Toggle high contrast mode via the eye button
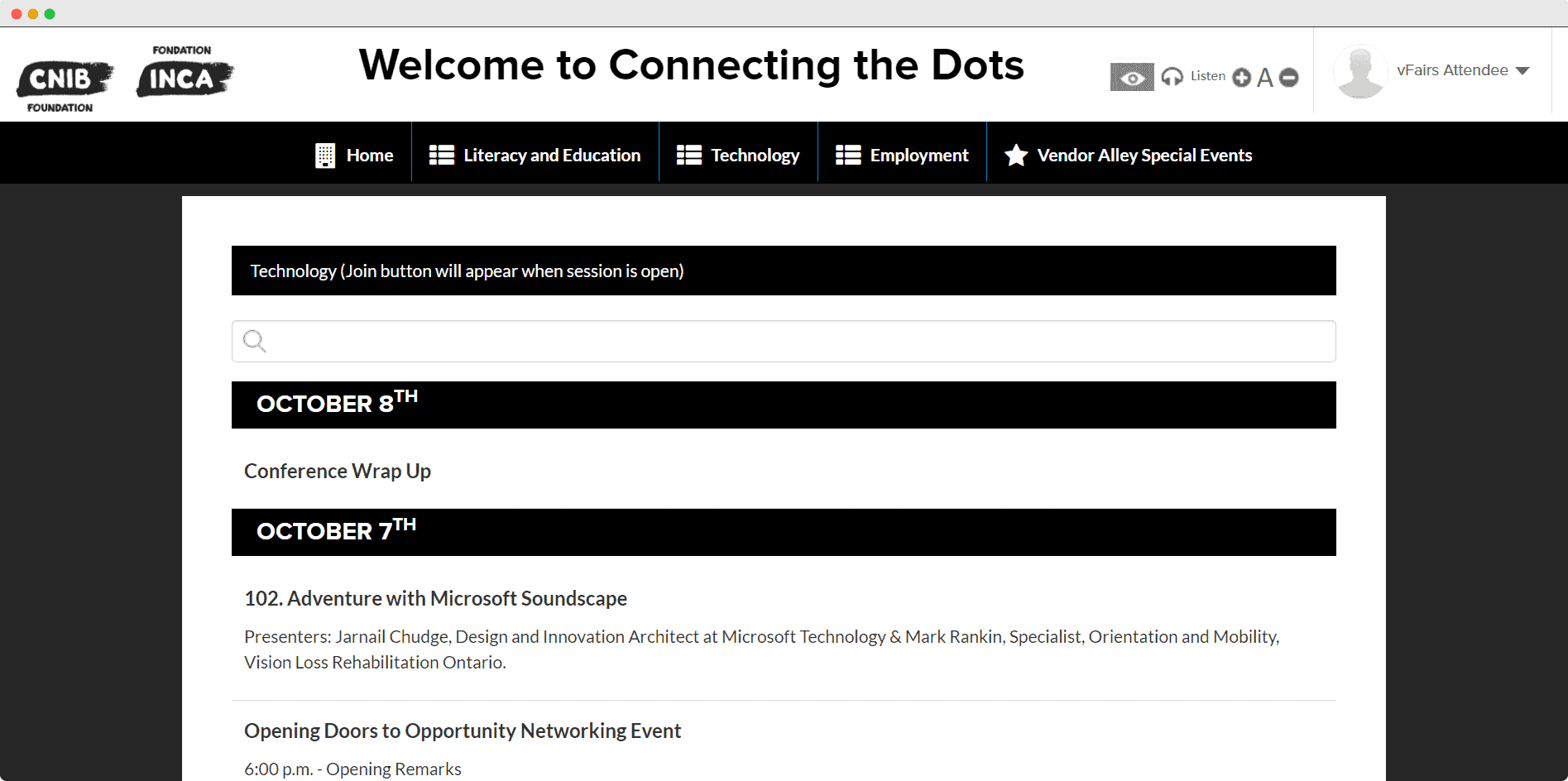This screenshot has height=781, width=1568. (x=1131, y=77)
